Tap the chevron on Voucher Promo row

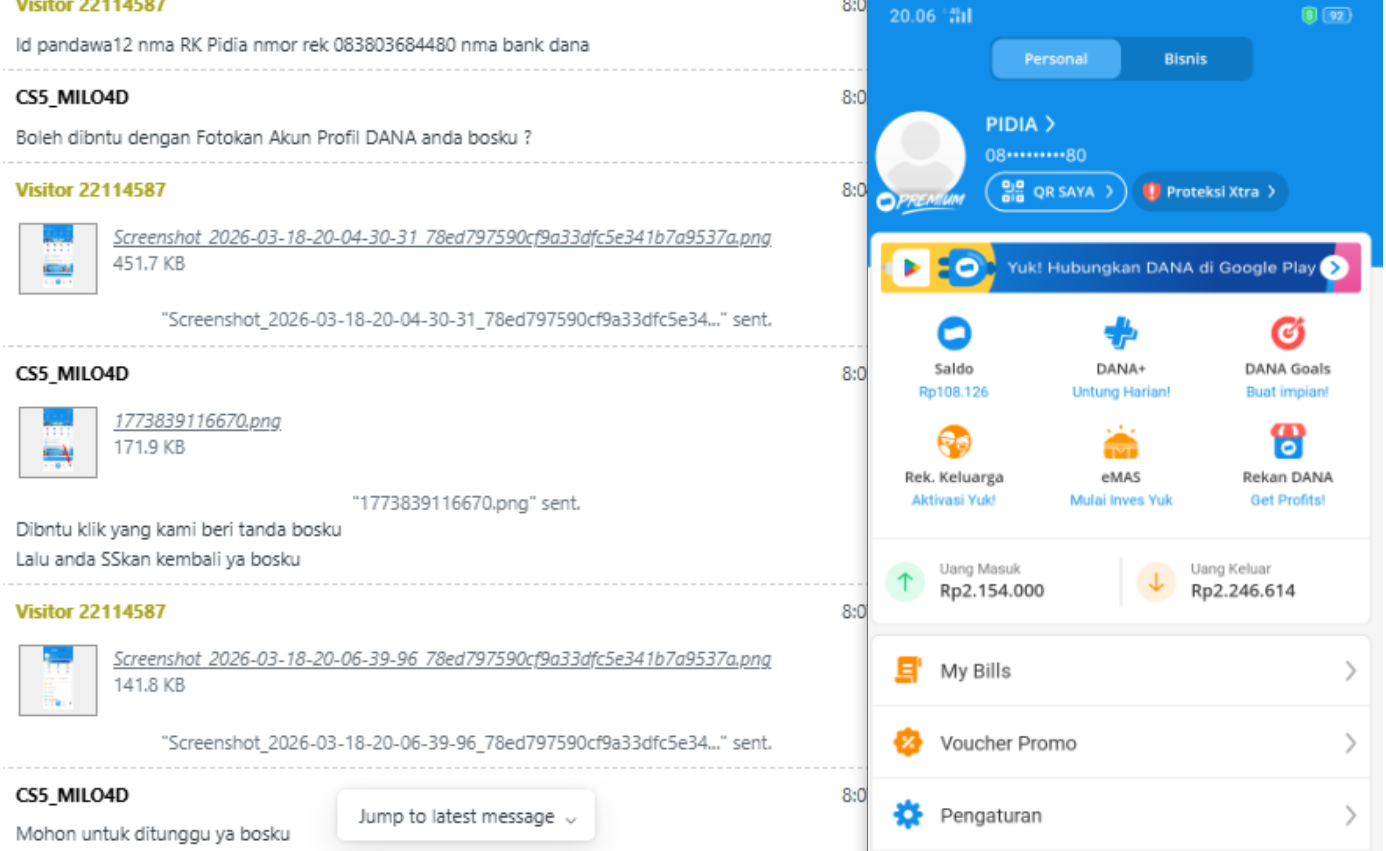[1350, 742]
